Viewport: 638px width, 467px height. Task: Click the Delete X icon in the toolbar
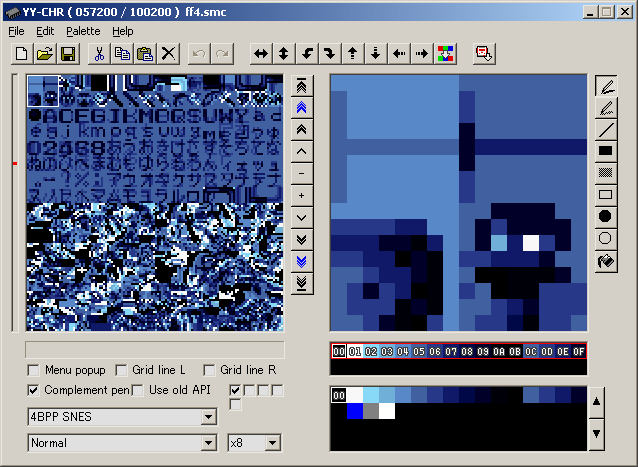tap(168, 54)
